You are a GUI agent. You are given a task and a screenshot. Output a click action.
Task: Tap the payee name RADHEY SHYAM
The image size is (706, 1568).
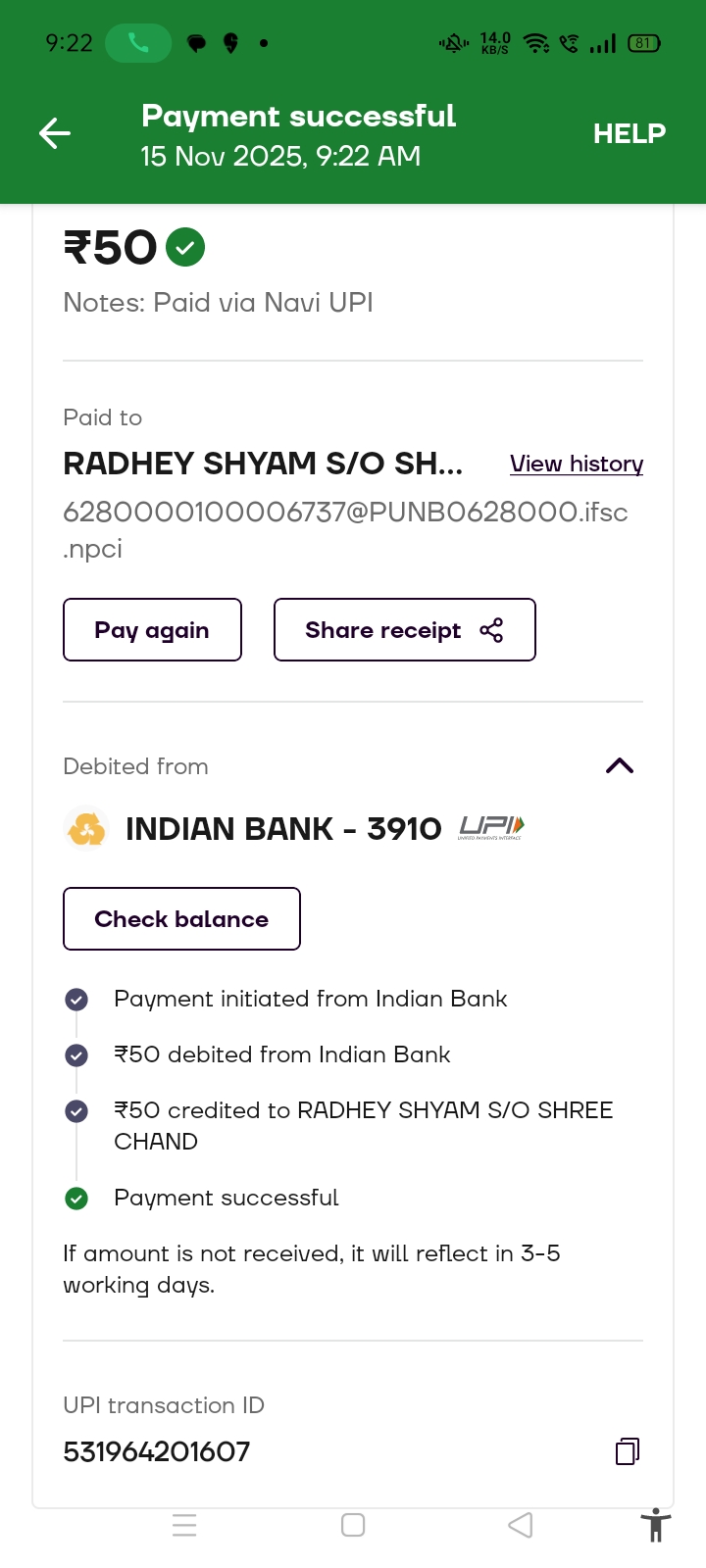263,464
